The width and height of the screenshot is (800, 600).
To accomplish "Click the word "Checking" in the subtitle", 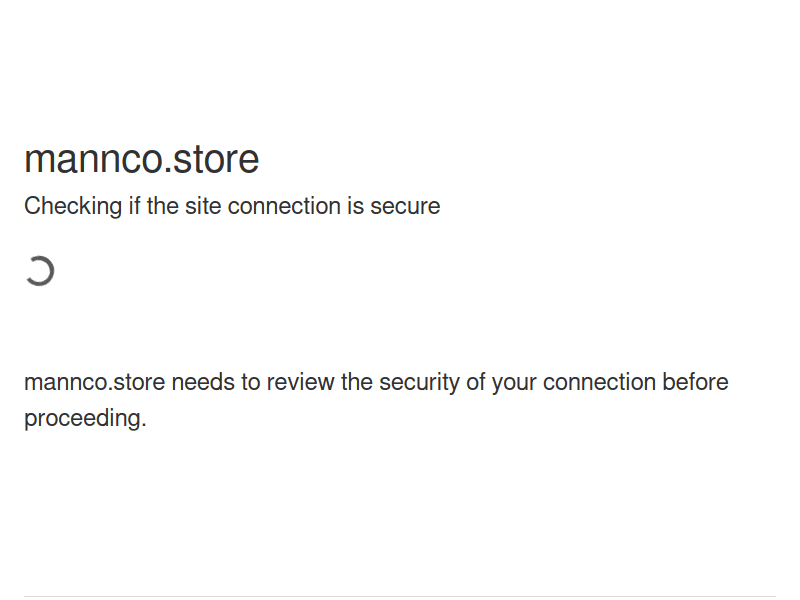I will click(73, 207).
